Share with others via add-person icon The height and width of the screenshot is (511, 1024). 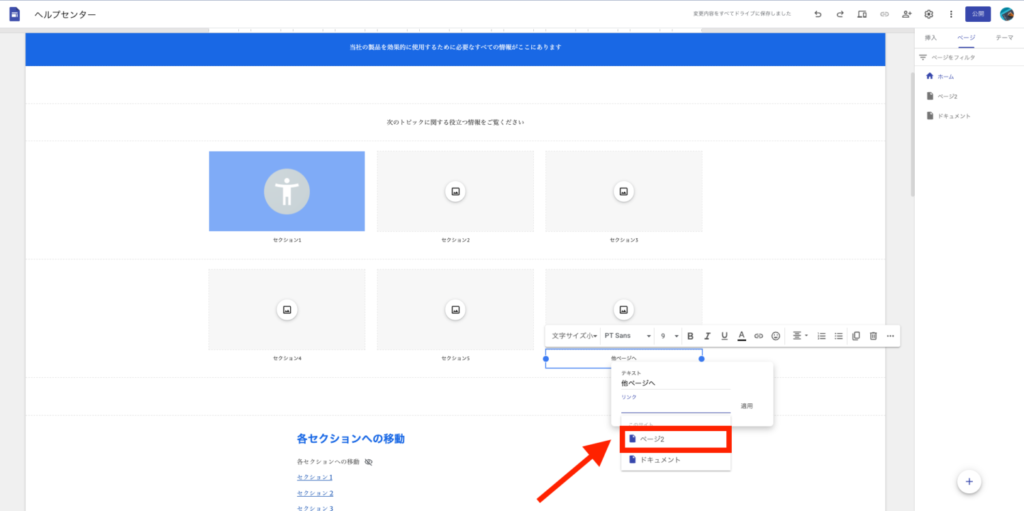(906, 14)
